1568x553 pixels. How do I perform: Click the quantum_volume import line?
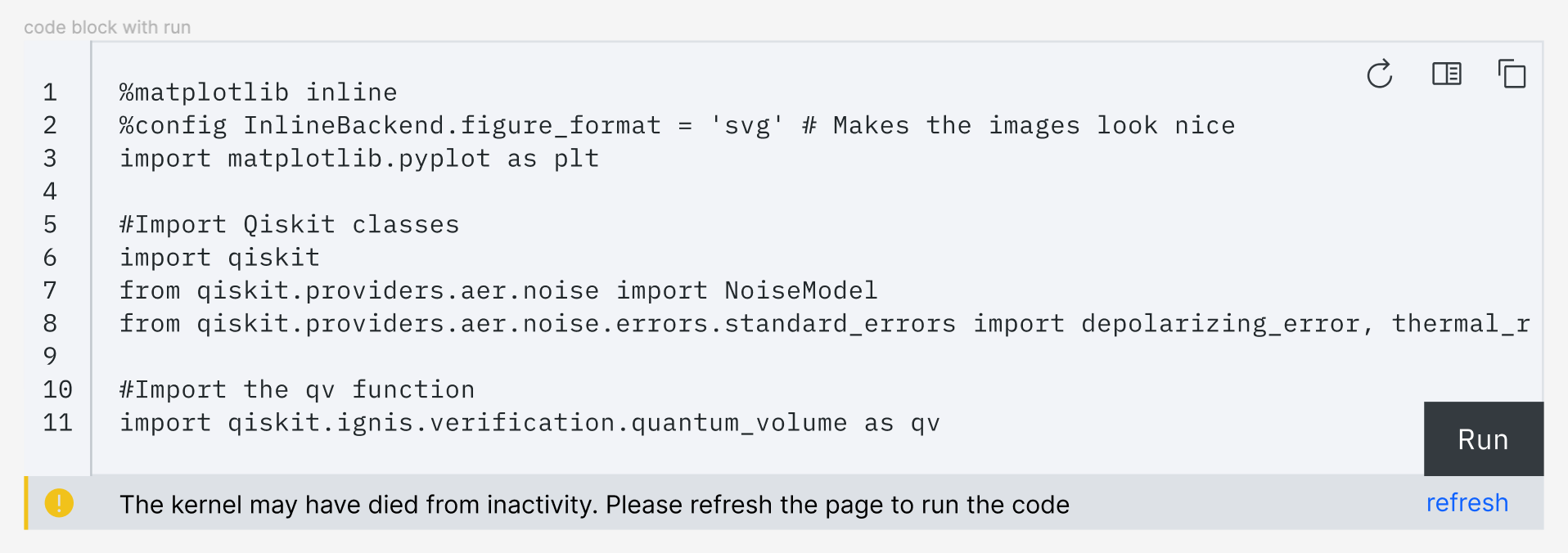(530, 422)
